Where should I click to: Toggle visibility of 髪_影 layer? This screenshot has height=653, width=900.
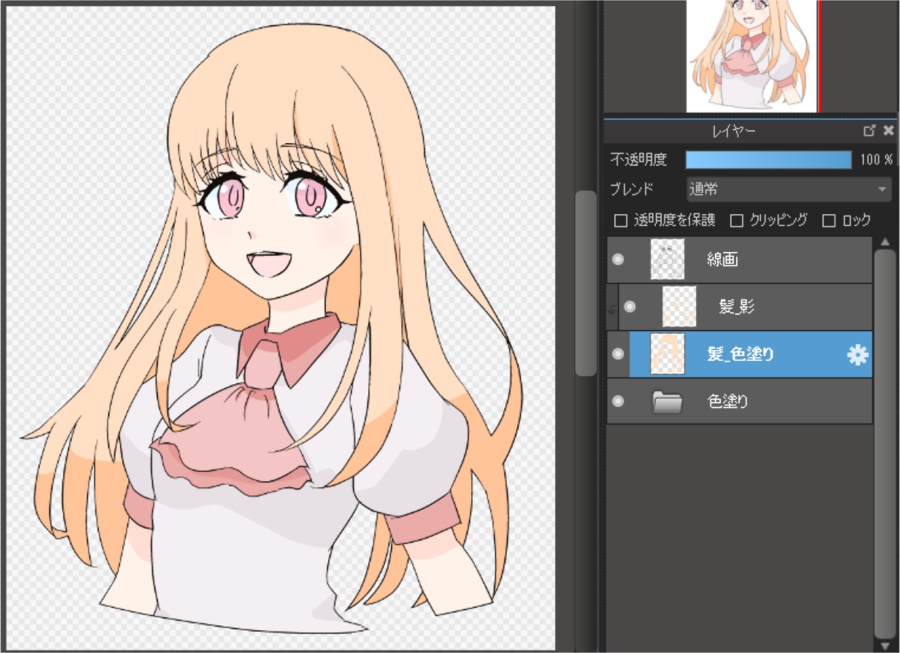point(630,307)
